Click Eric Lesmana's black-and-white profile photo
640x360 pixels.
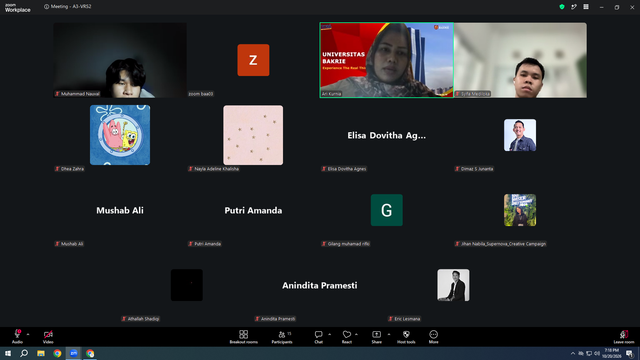pos(453,285)
